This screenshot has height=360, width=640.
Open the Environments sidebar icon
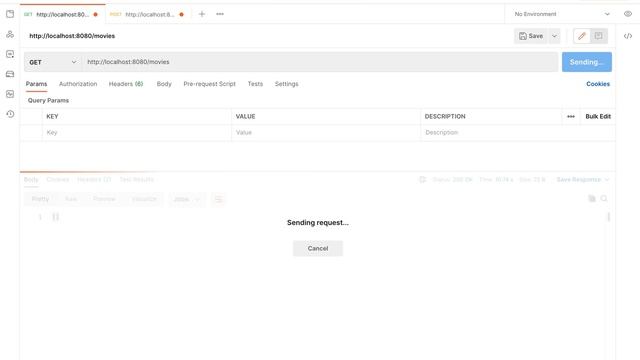pyautogui.click(x=10, y=54)
